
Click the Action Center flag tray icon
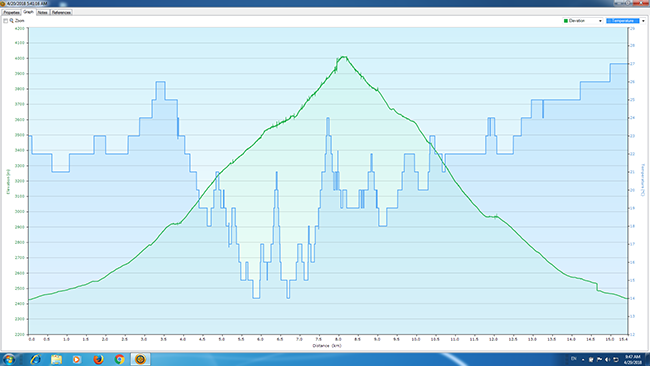[x=599, y=359]
